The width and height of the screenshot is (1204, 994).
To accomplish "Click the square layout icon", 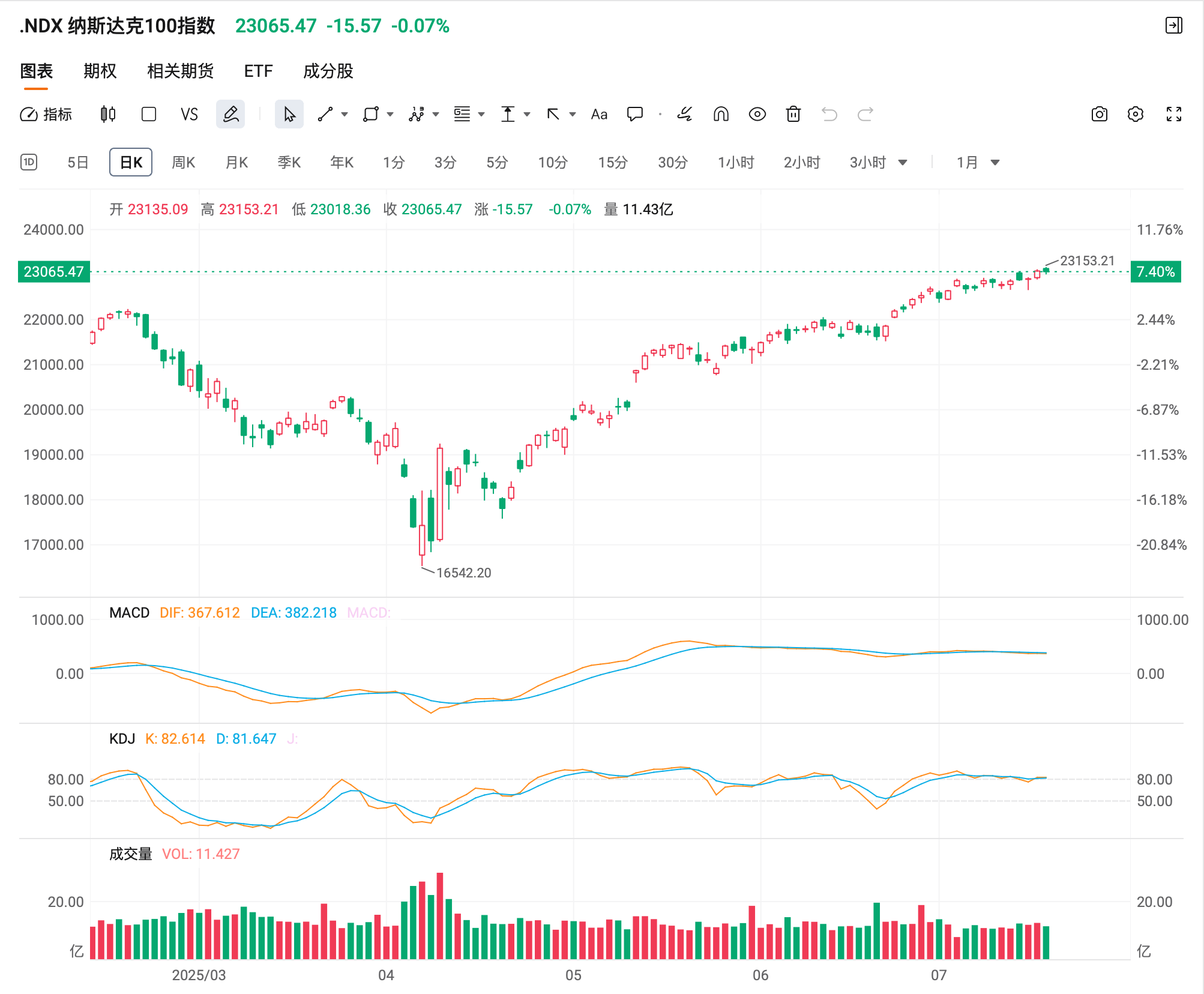I will click(x=149, y=114).
